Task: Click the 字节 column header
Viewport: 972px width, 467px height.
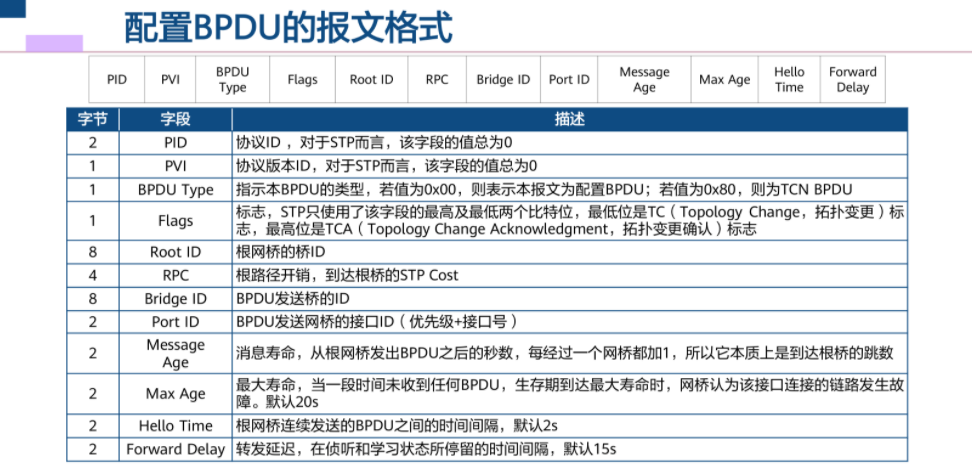Action: 93,119
